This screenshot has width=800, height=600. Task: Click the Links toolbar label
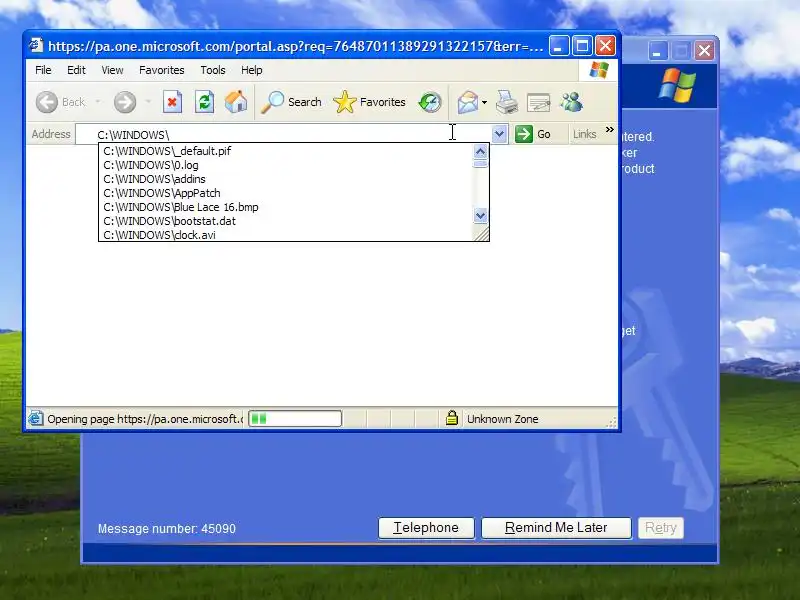584,134
